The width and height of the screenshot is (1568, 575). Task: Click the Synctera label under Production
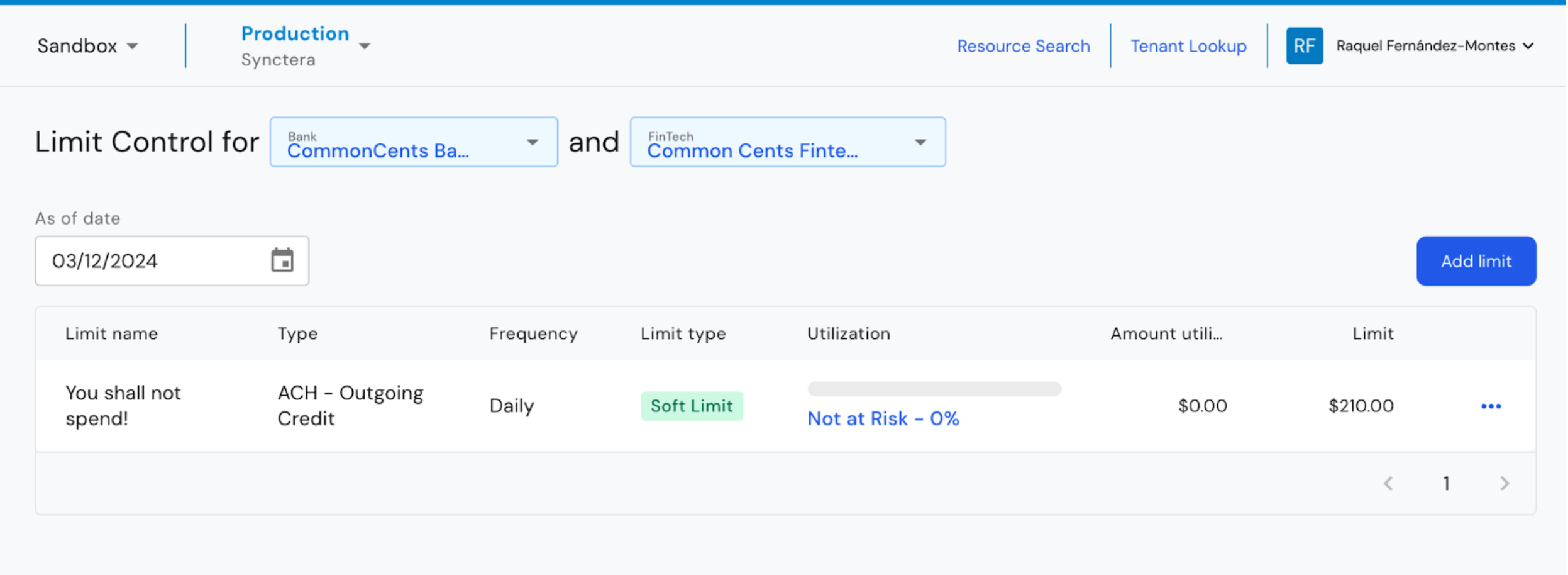point(278,60)
